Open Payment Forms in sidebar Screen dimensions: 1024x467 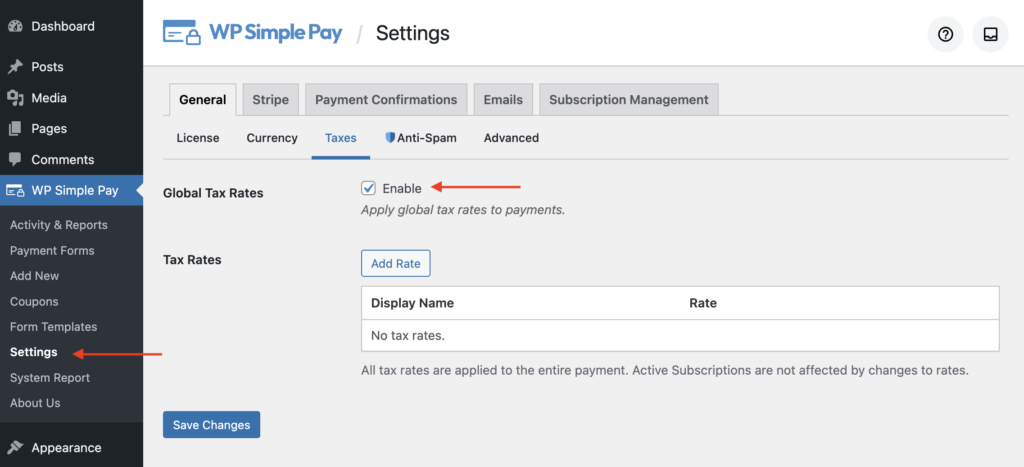pos(52,251)
